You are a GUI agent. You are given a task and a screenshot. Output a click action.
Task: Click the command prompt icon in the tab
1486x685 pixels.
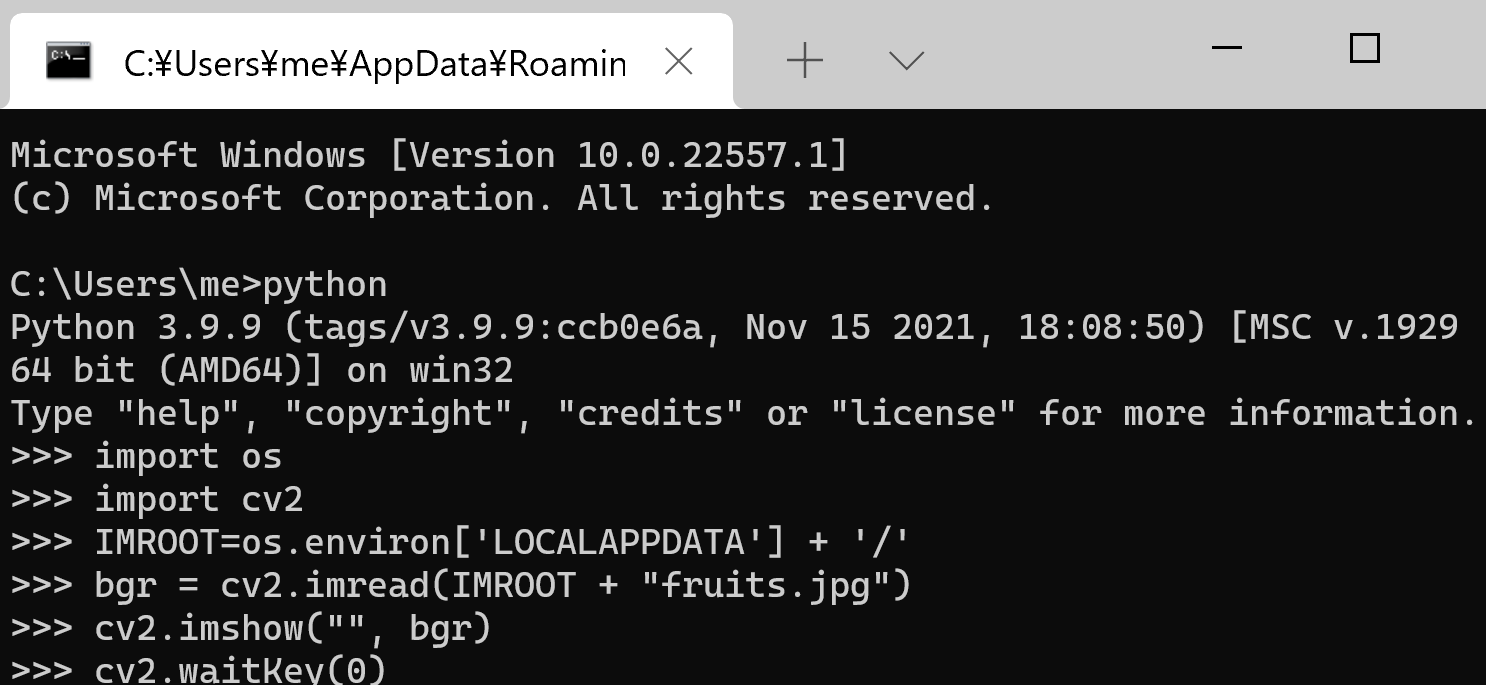click(x=69, y=62)
